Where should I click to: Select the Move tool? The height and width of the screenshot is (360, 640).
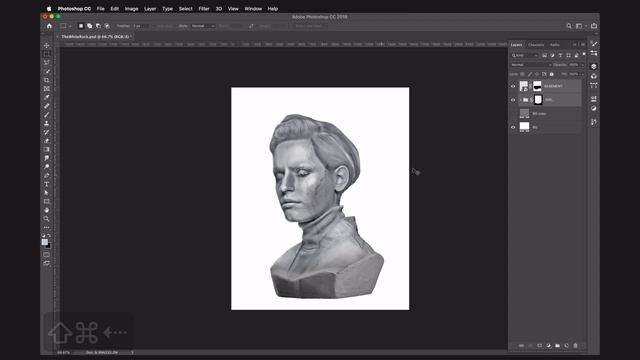pyautogui.click(x=47, y=45)
